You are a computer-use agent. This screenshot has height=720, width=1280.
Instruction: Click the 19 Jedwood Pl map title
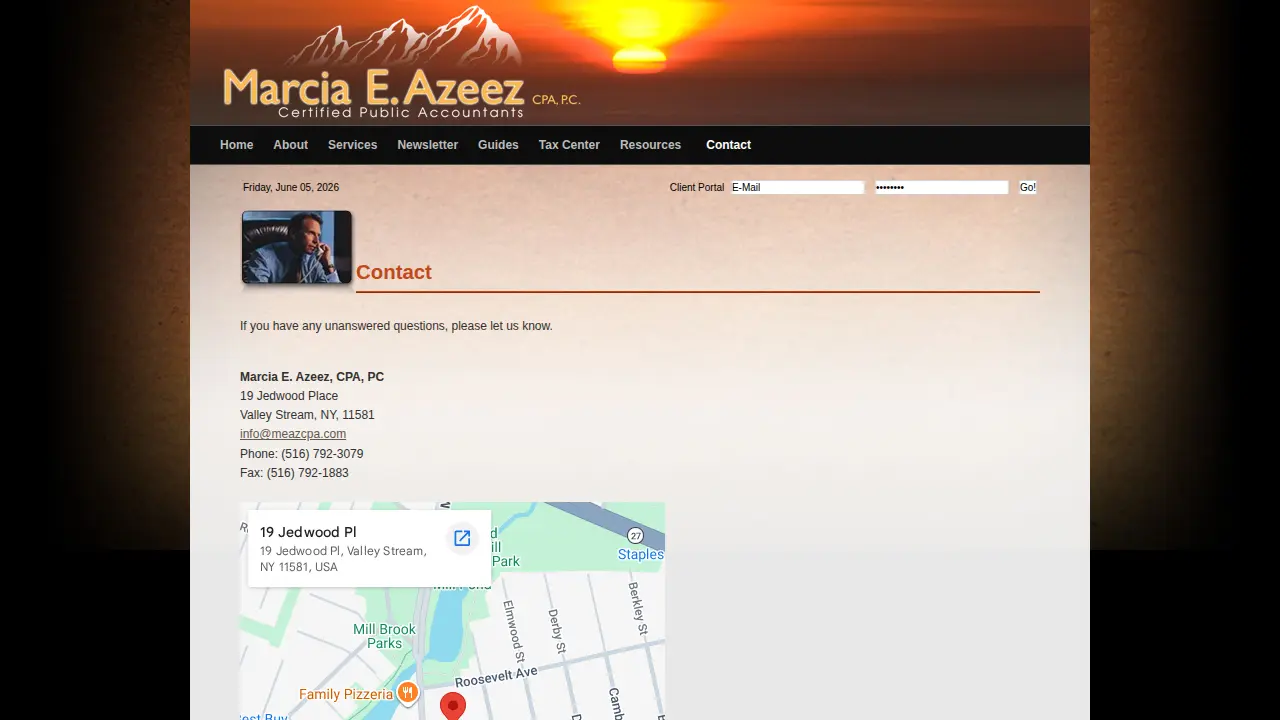click(308, 532)
